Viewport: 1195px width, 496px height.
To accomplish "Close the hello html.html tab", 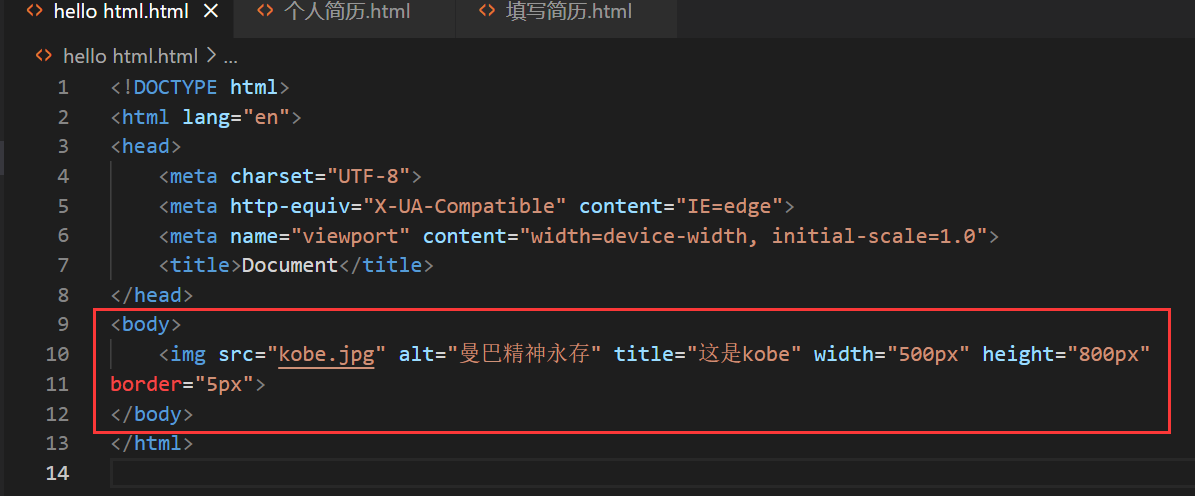I will (x=212, y=13).
